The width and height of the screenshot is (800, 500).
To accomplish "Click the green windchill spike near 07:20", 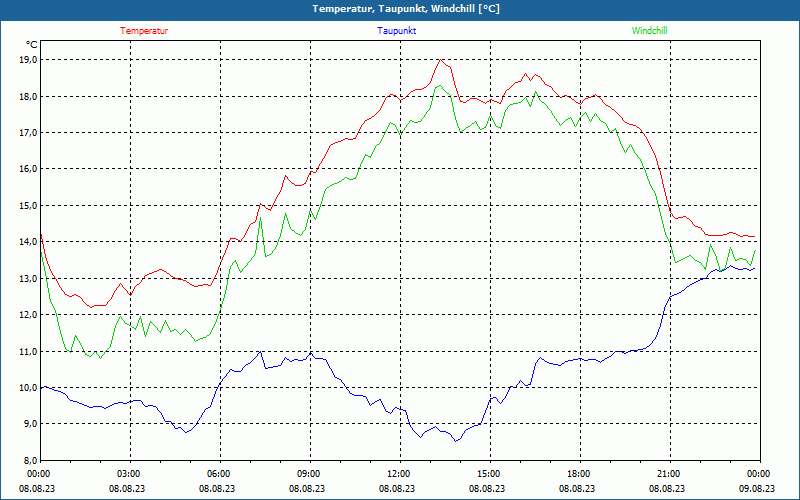I will 260,218.
